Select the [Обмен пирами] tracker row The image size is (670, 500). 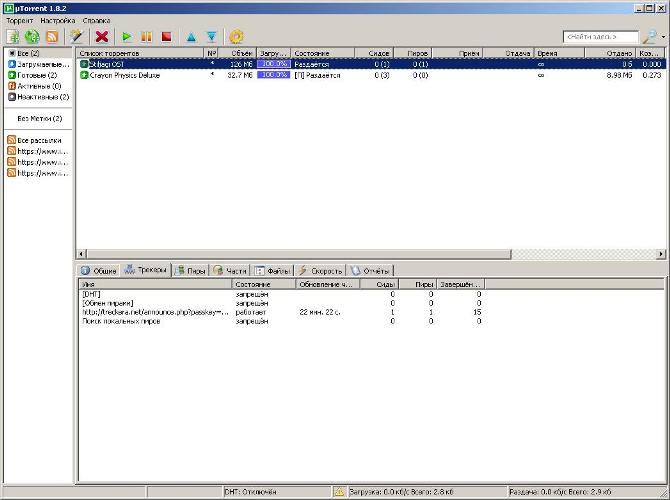click(x=282, y=303)
